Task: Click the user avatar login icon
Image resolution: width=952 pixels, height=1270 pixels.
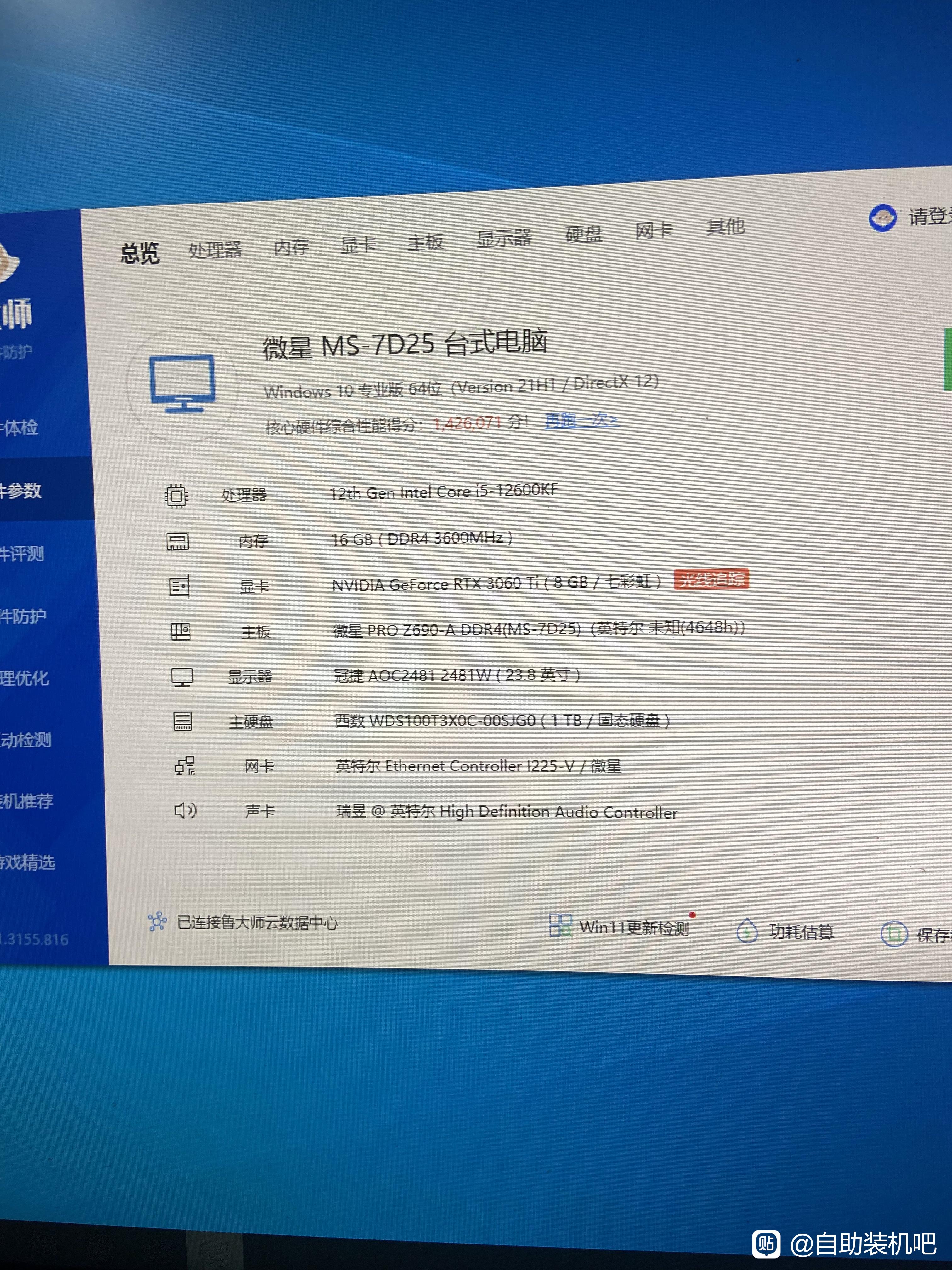Action: 882,218
